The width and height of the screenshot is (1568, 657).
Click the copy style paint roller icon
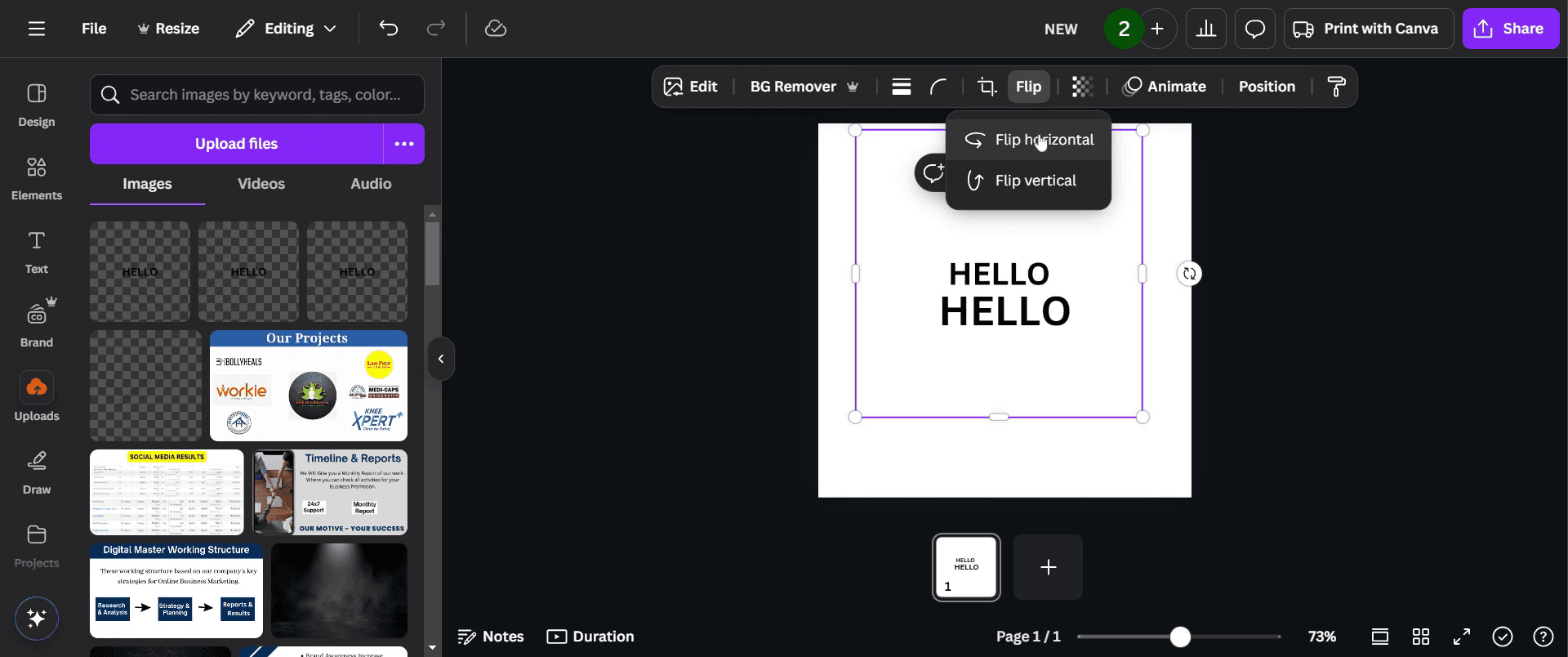coord(1337,87)
